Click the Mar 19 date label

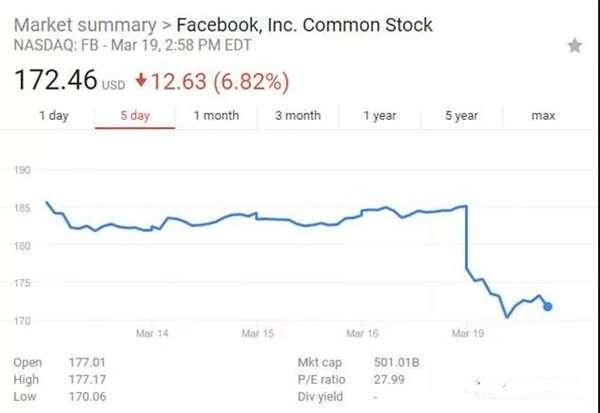click(466, 333)
